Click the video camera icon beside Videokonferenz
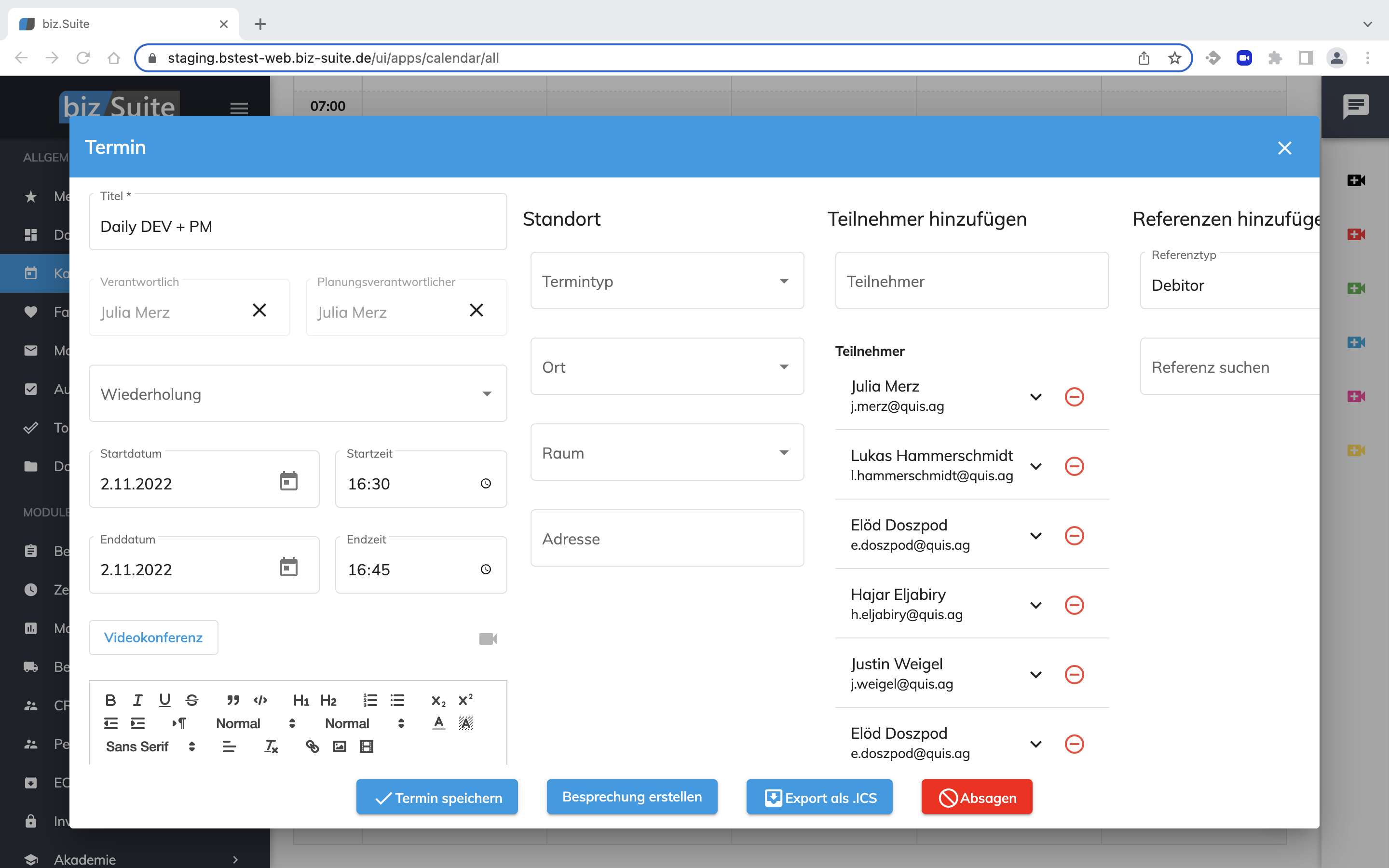1389x868 pixels. 488,638
